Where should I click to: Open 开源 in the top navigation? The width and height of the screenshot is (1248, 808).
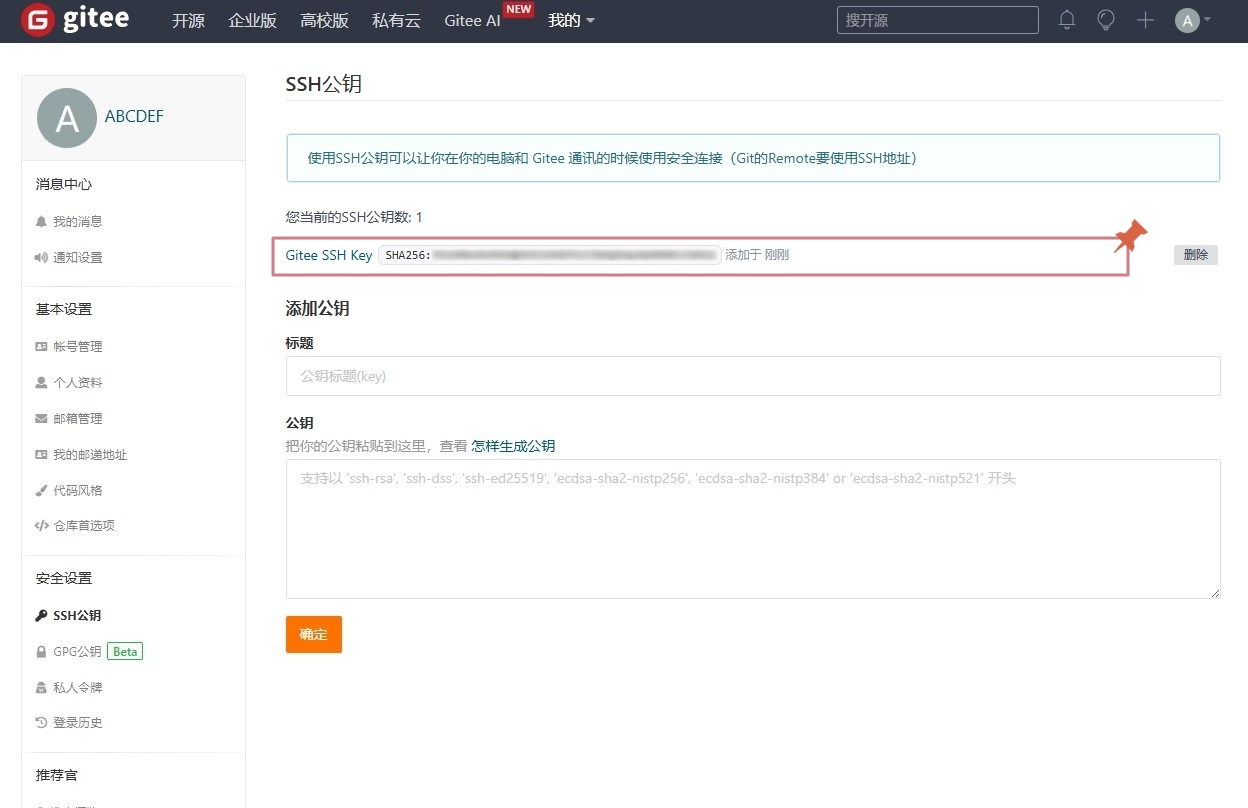[188, 20]
